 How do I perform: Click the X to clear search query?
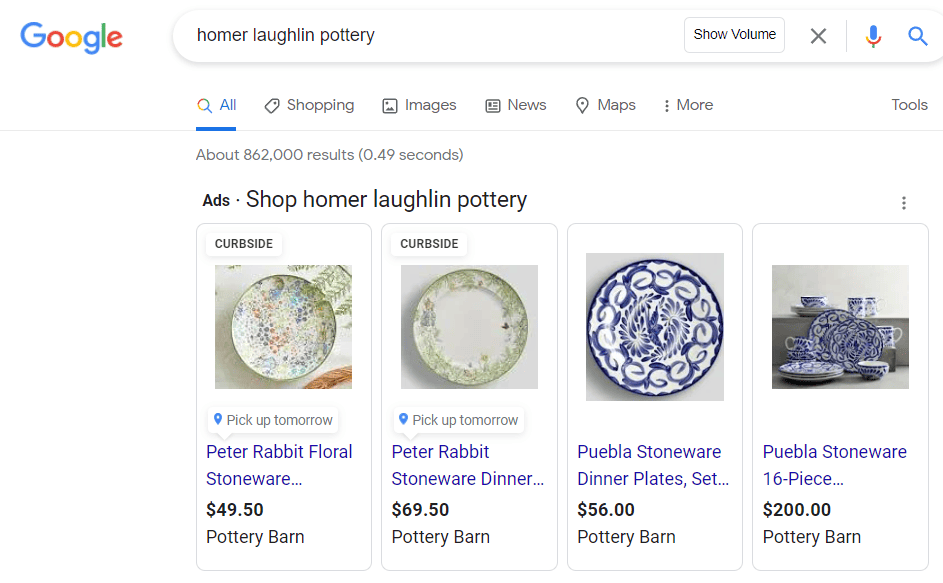click(818, 35)
